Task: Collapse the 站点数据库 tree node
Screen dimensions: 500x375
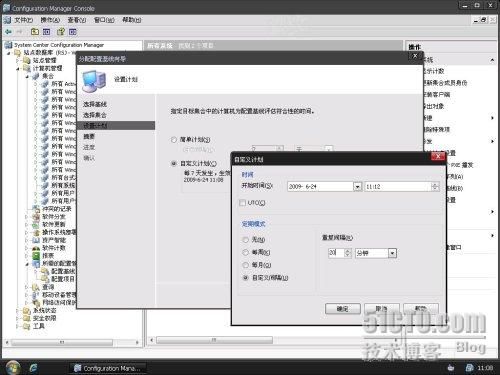Action: pyautogui.click(x=9, y=53)
